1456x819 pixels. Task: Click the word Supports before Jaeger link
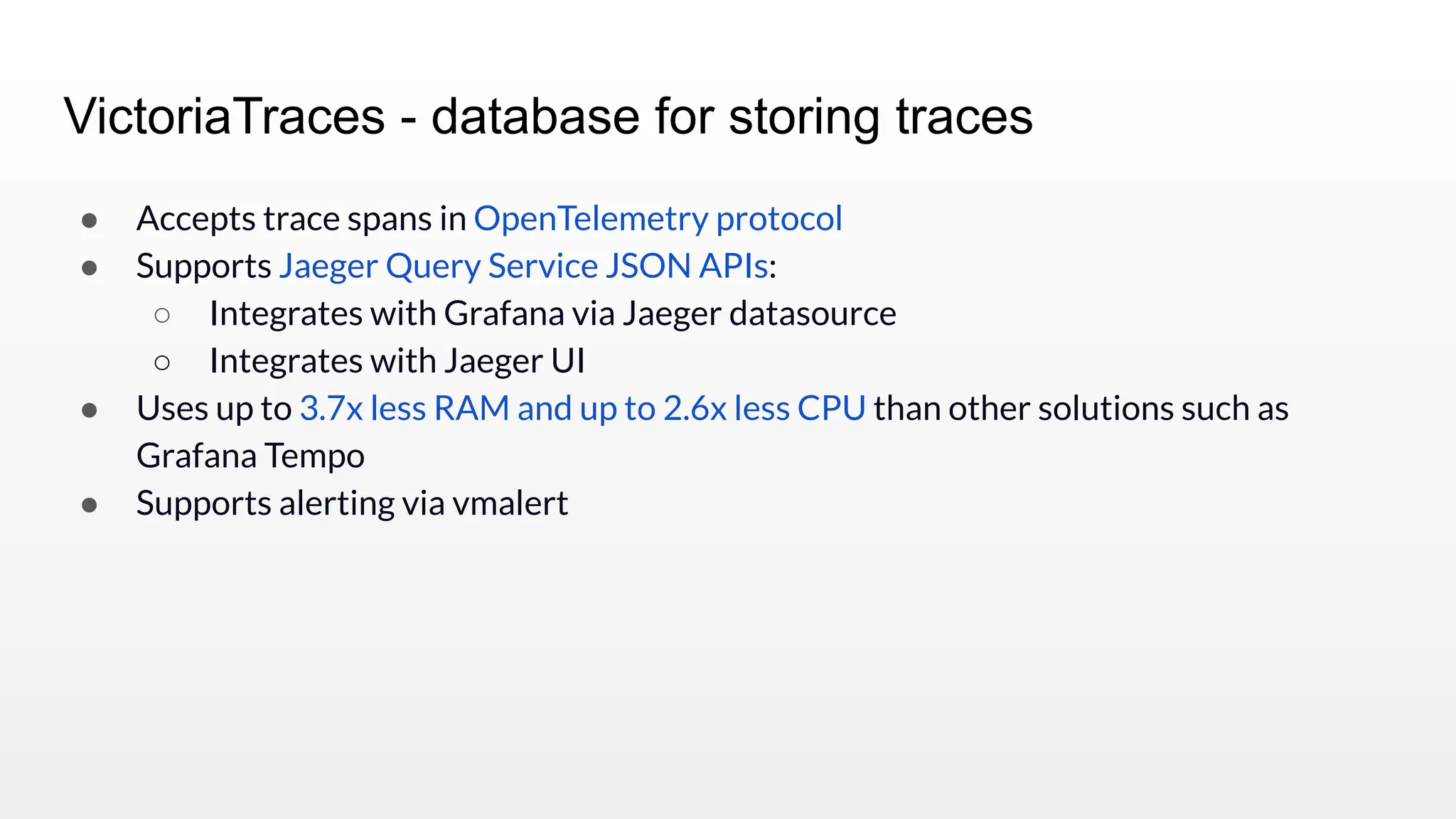pyautogui.click(x=204, y=267)
